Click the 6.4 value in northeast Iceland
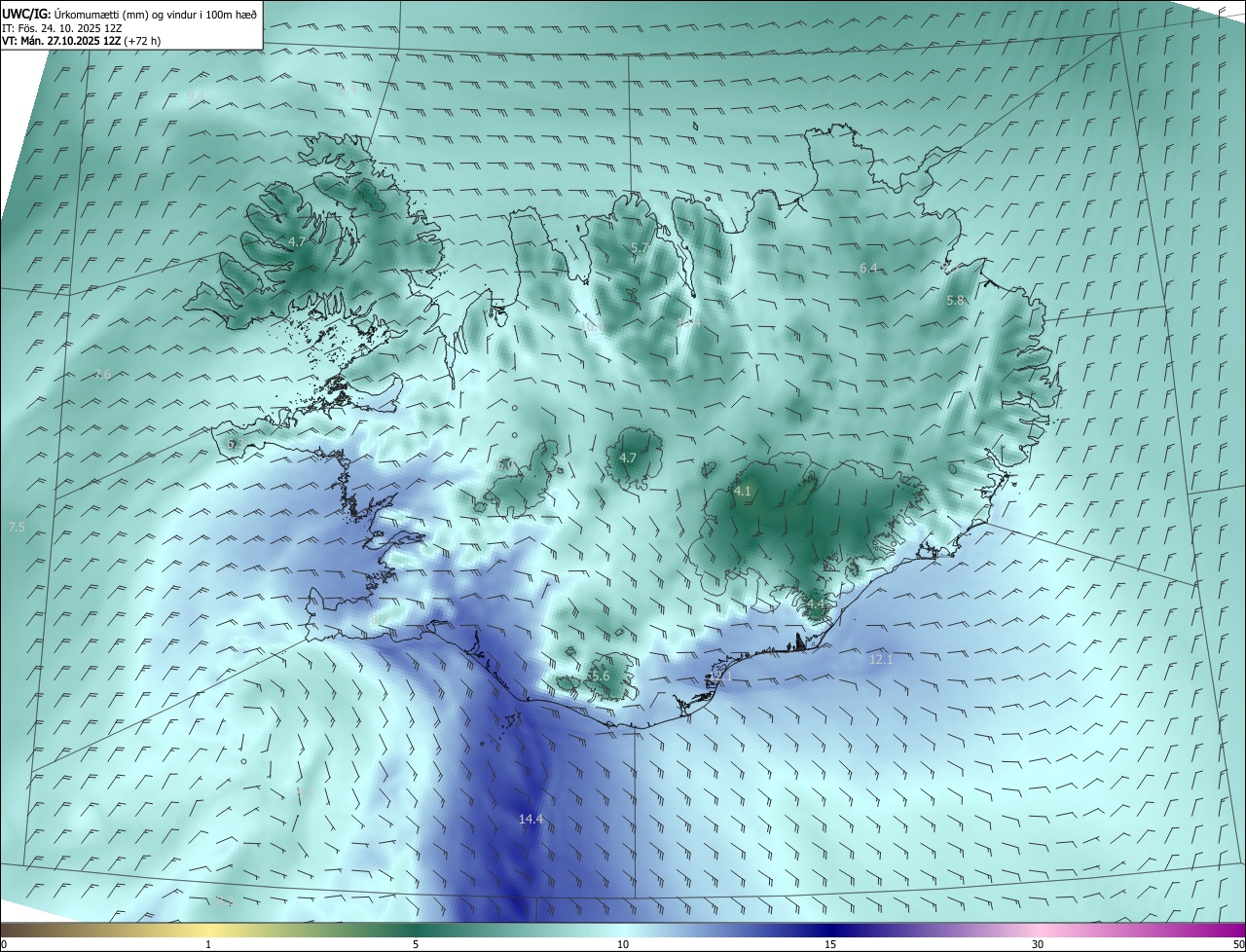1246x952 pixels. pos(868,268)
